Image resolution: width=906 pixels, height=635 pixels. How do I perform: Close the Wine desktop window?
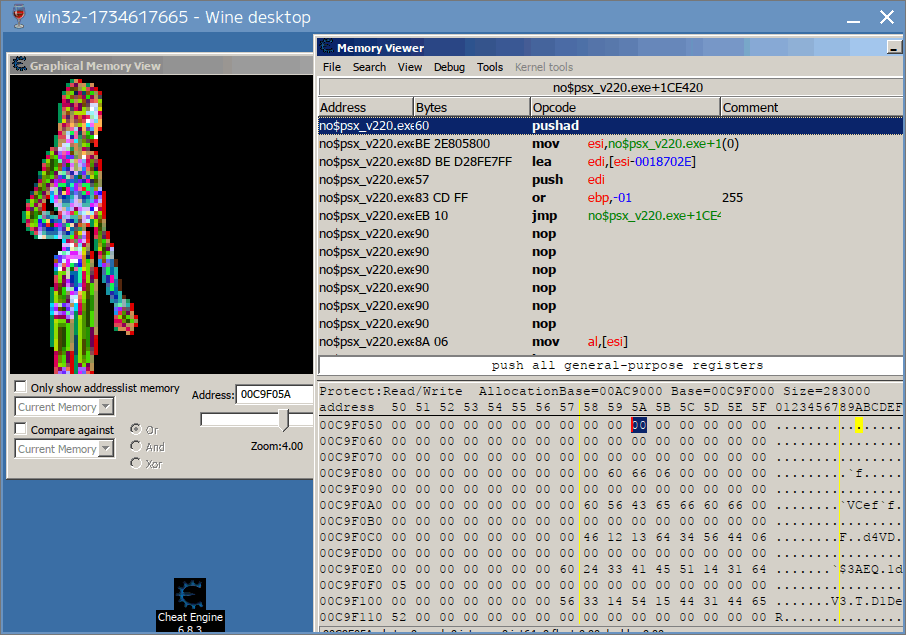coord(886,17)
